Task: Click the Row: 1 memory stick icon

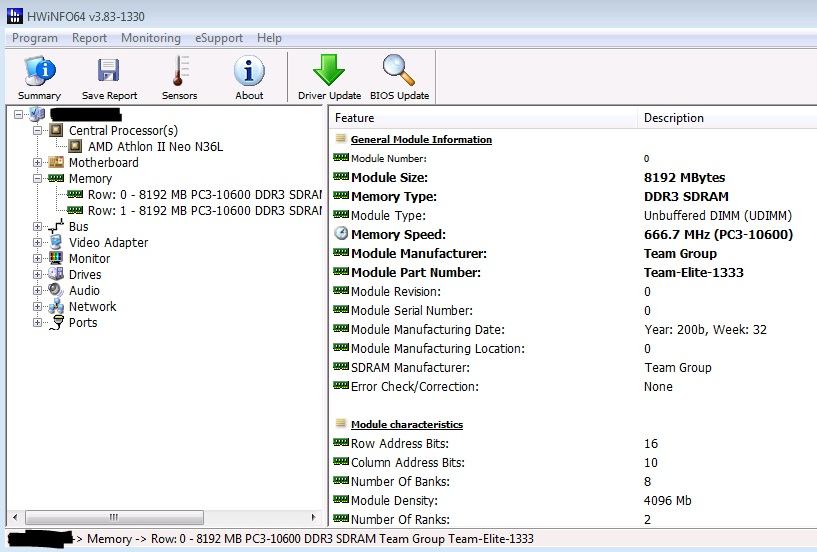Action: coord(75,210)
